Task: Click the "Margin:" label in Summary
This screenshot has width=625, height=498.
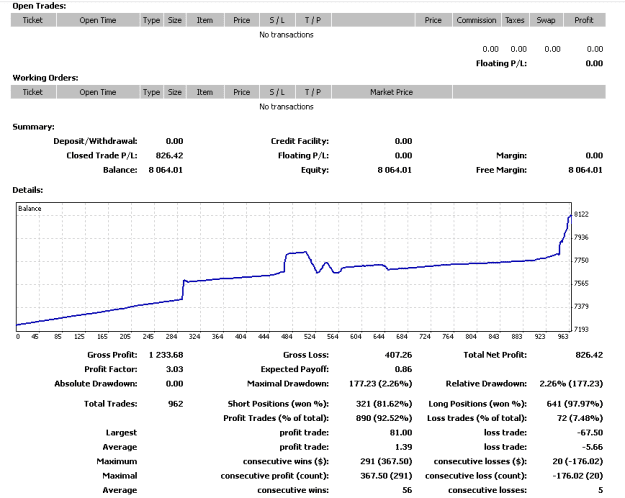Action: (x=511, y=156)
